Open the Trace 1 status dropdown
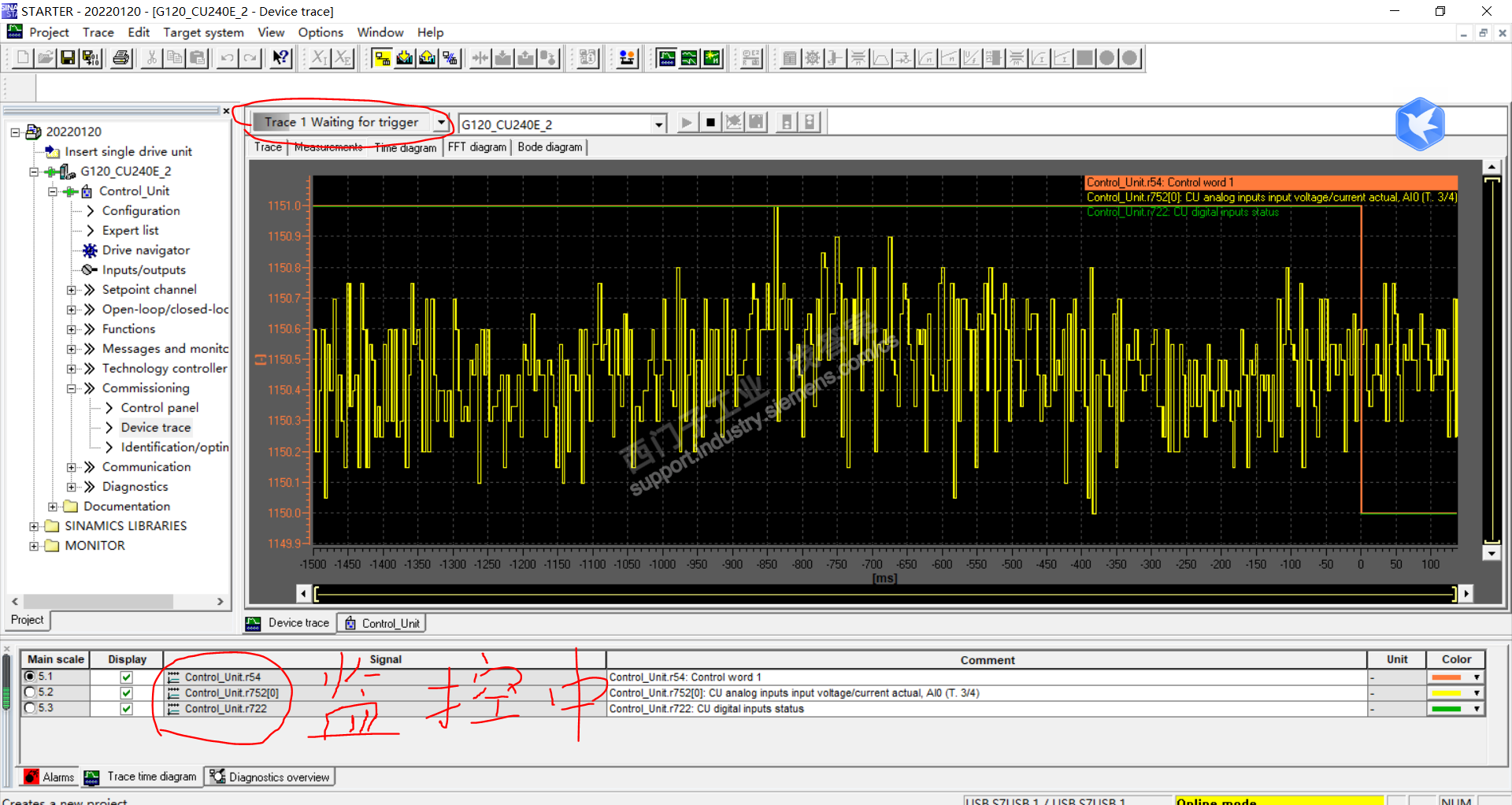The height and width of the screenshot is (805, 1512). click(441, 123)
